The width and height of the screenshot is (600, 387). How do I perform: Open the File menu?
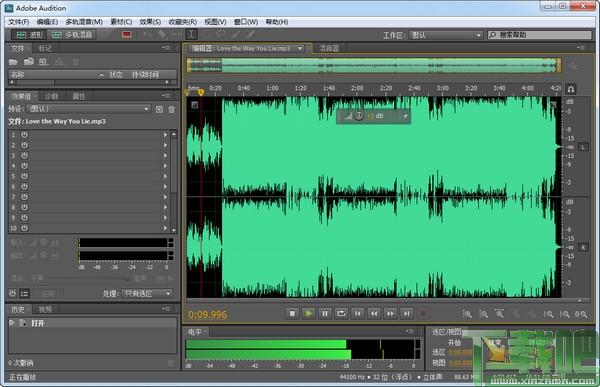19,22
